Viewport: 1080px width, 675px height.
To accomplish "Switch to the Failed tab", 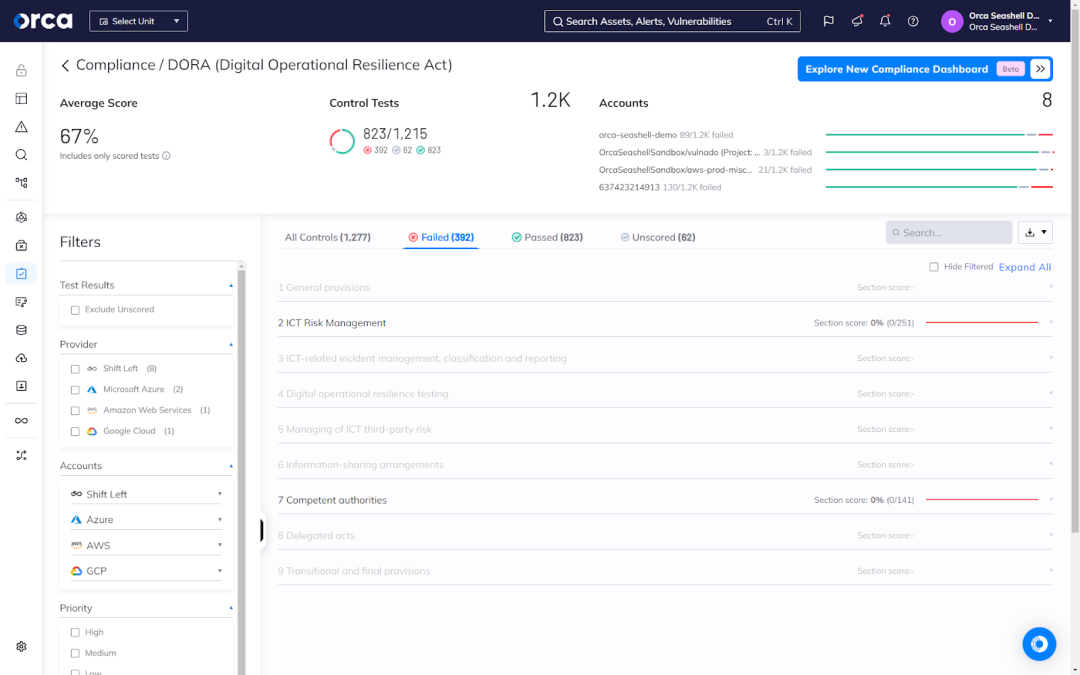I will coord(441,237).
